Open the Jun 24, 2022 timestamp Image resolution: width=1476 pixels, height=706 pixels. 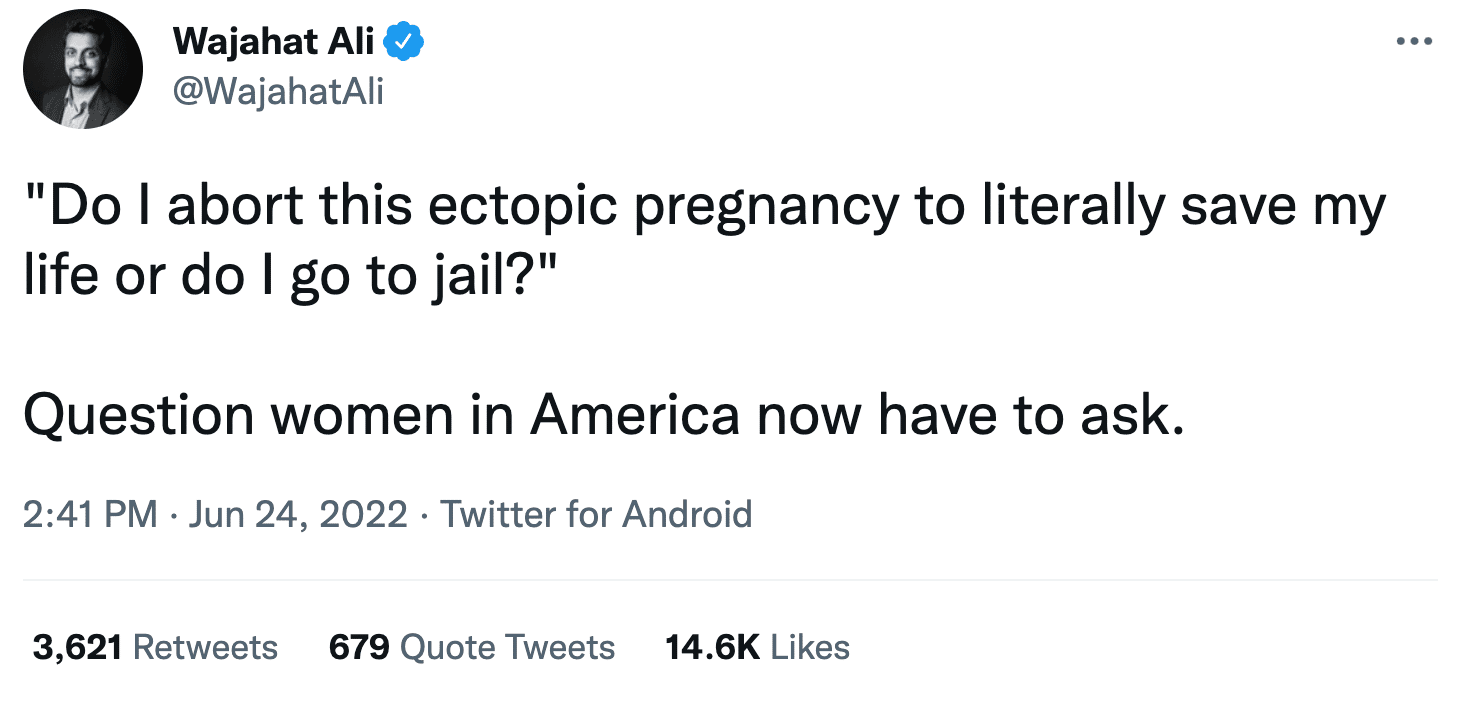click(298, 514)
